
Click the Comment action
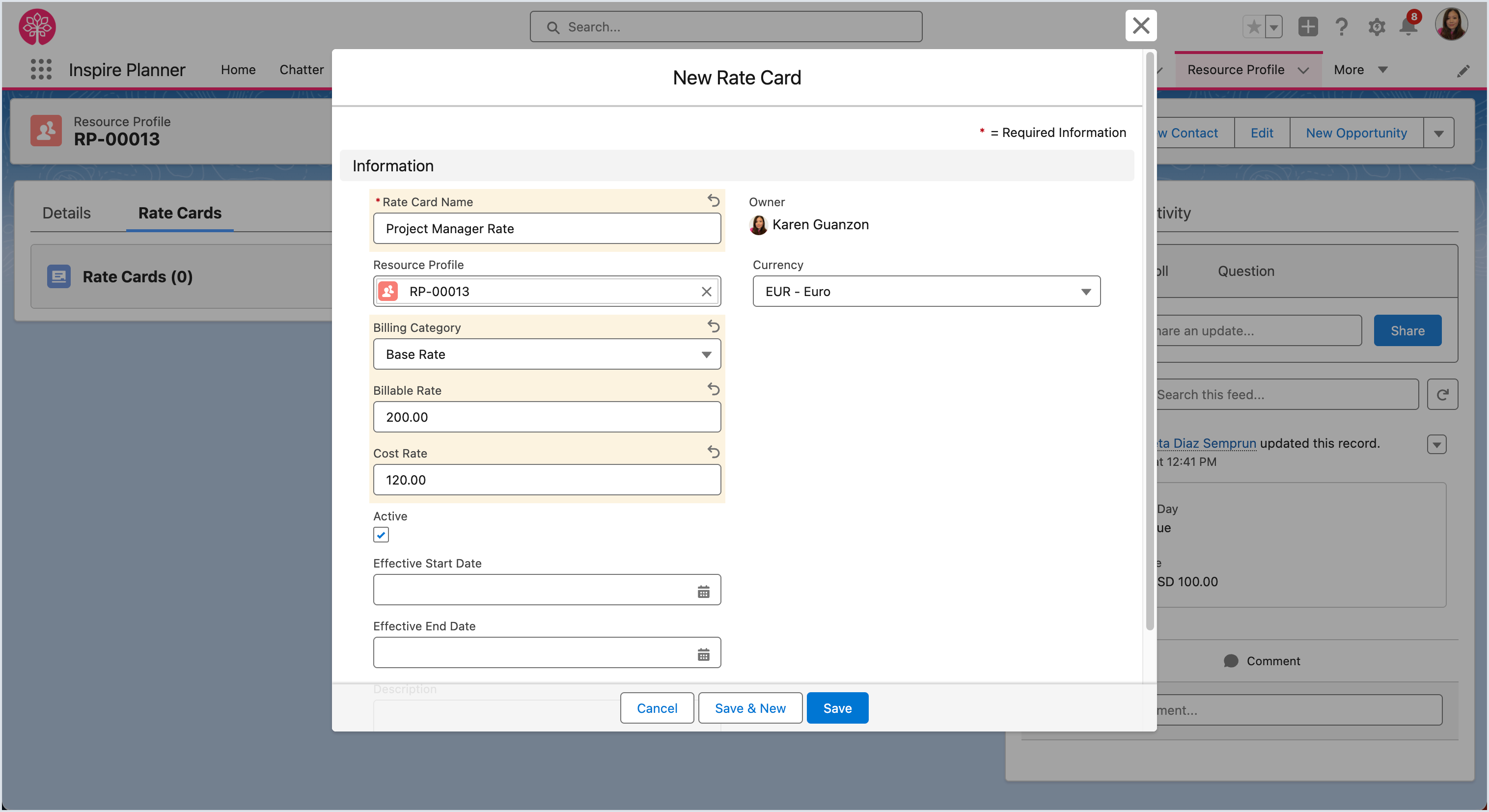tap(1262, 661)
